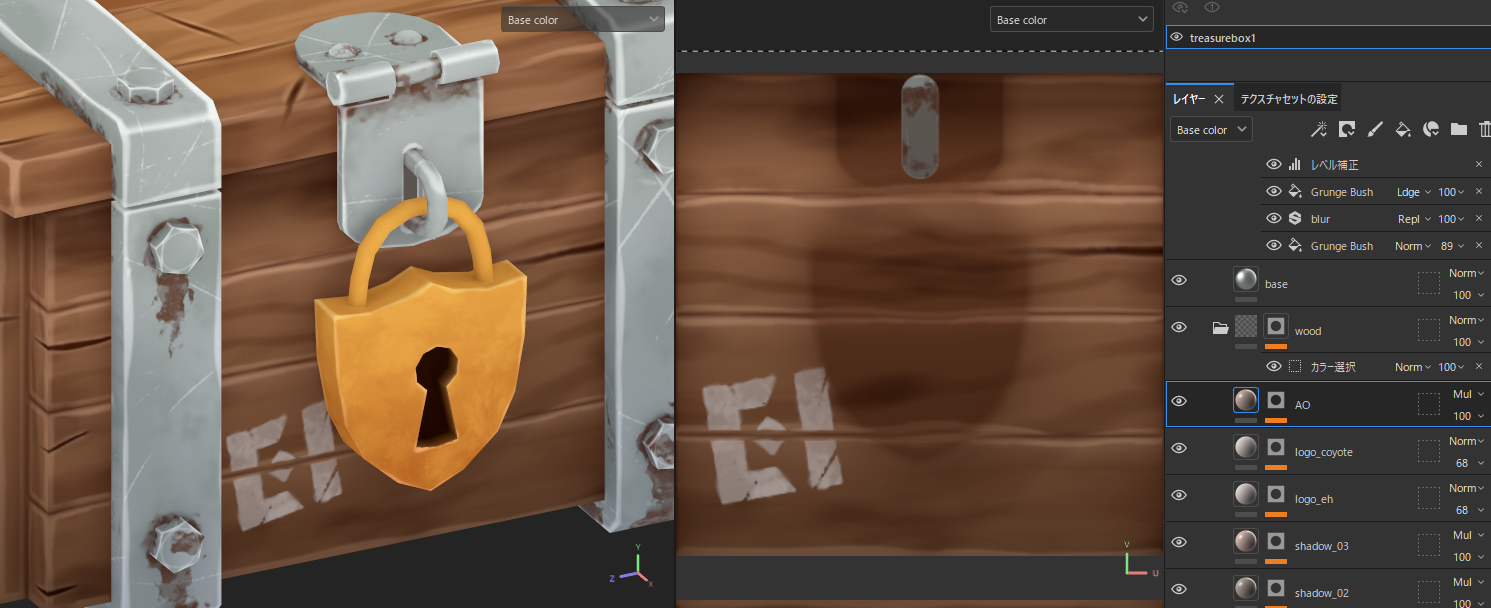Click the mask icon of the AO layer
Screen dimensions: 1491x608
pyautogui.click(x=1276, y=400)
